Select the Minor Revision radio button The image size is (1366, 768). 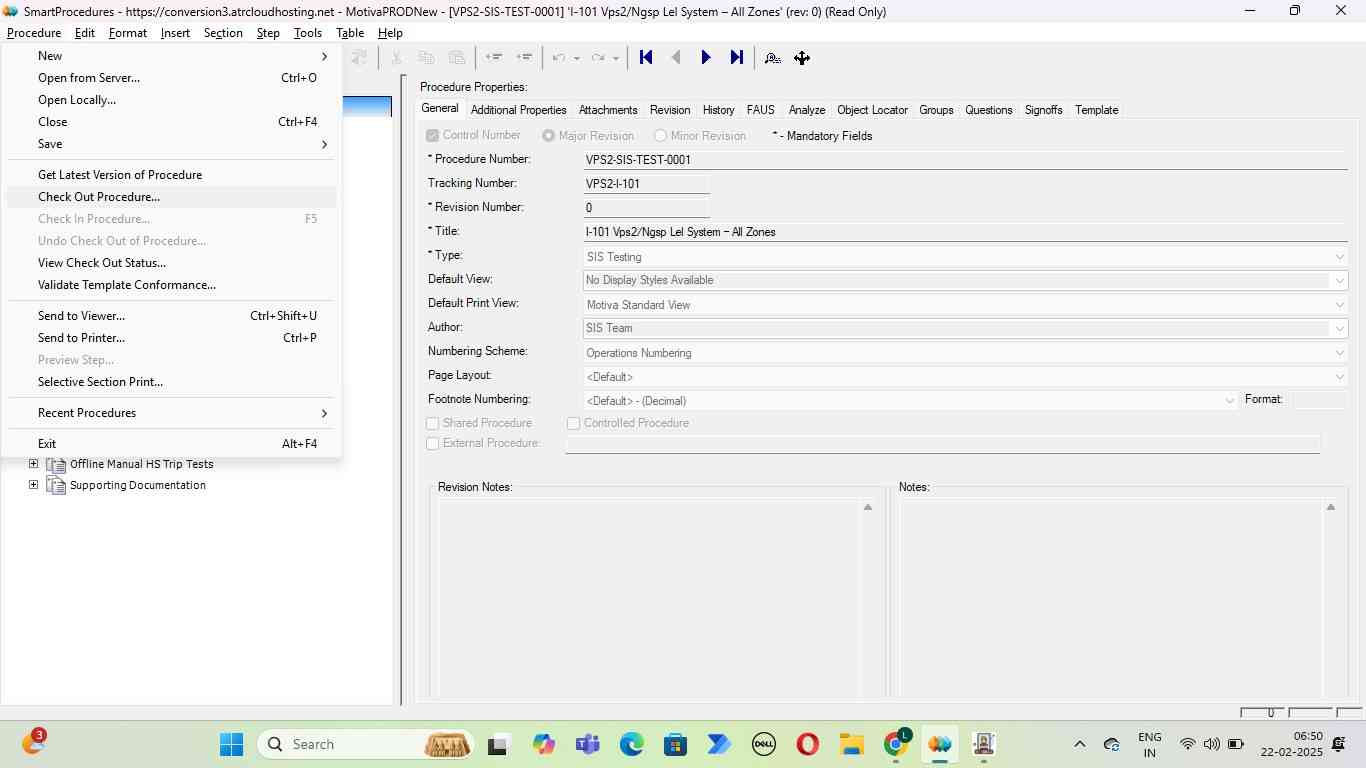(x=660, y=136)
